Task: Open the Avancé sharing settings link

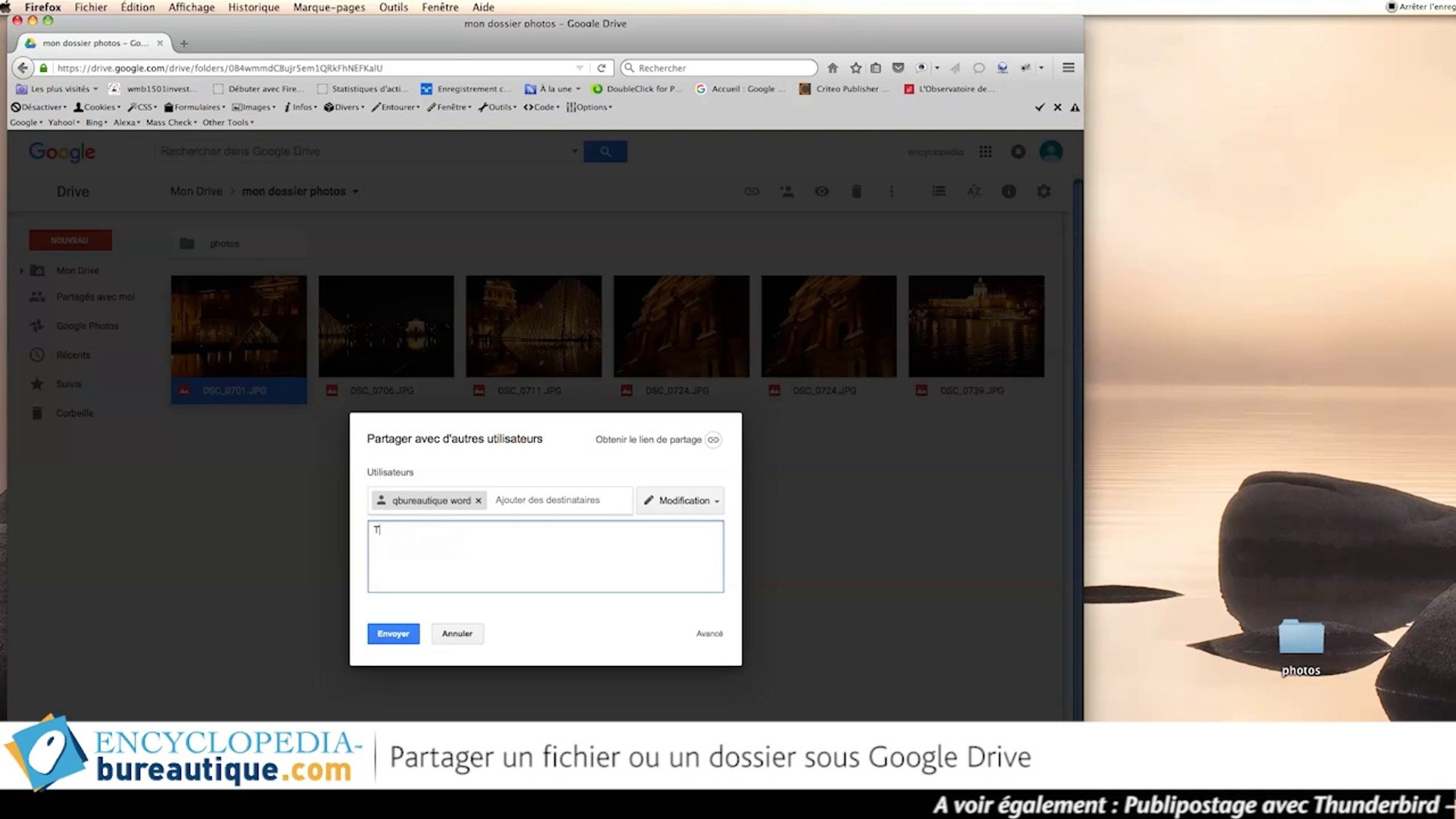Action: (709, 634)
